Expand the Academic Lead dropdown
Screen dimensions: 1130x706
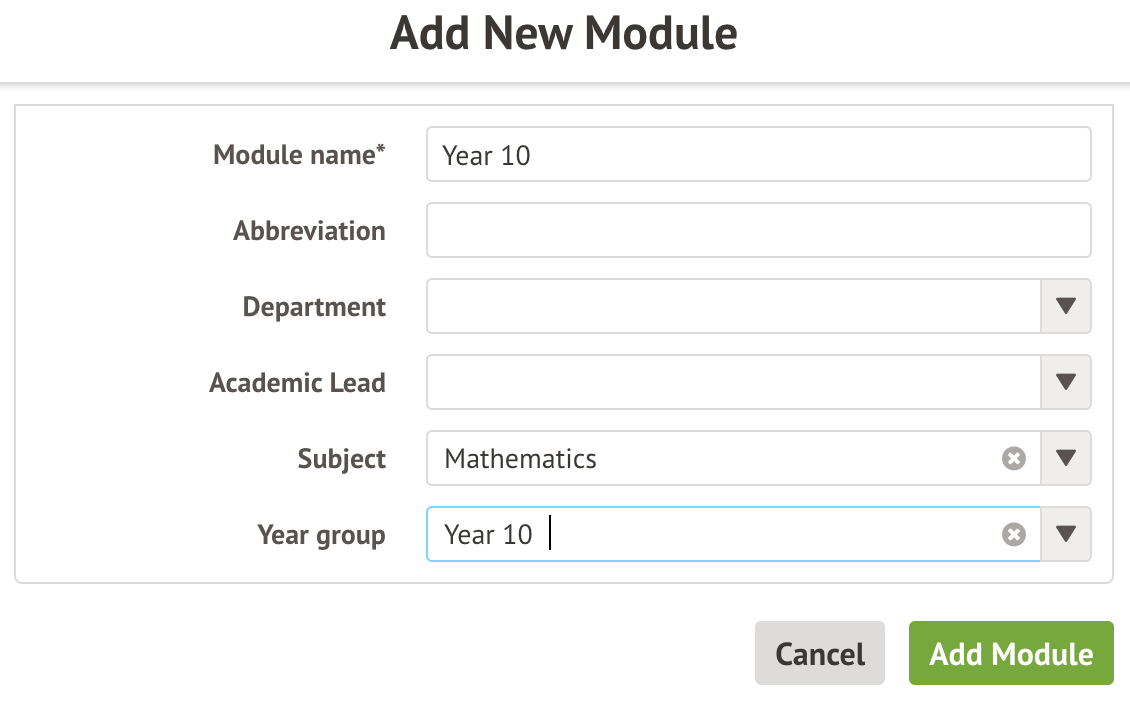tap(1066, 382)
